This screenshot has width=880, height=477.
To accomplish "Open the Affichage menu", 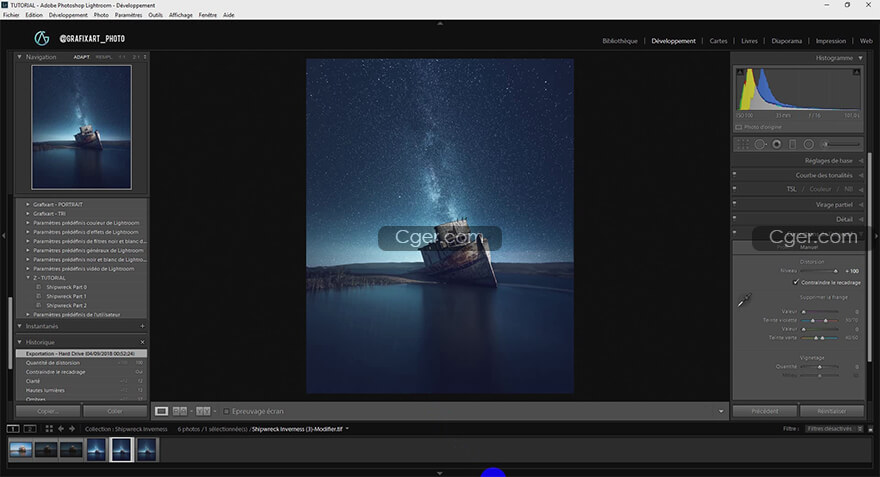I will coord(181,15).
